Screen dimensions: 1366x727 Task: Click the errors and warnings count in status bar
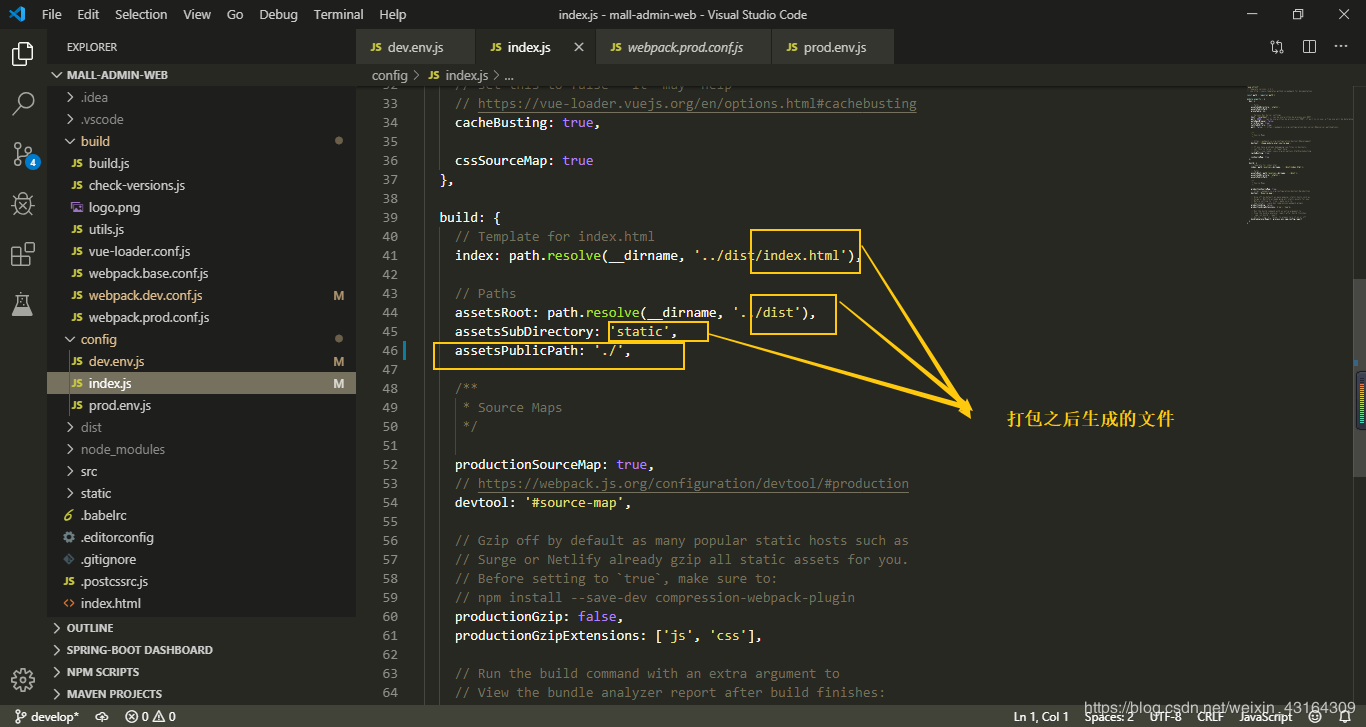[150, 716]
